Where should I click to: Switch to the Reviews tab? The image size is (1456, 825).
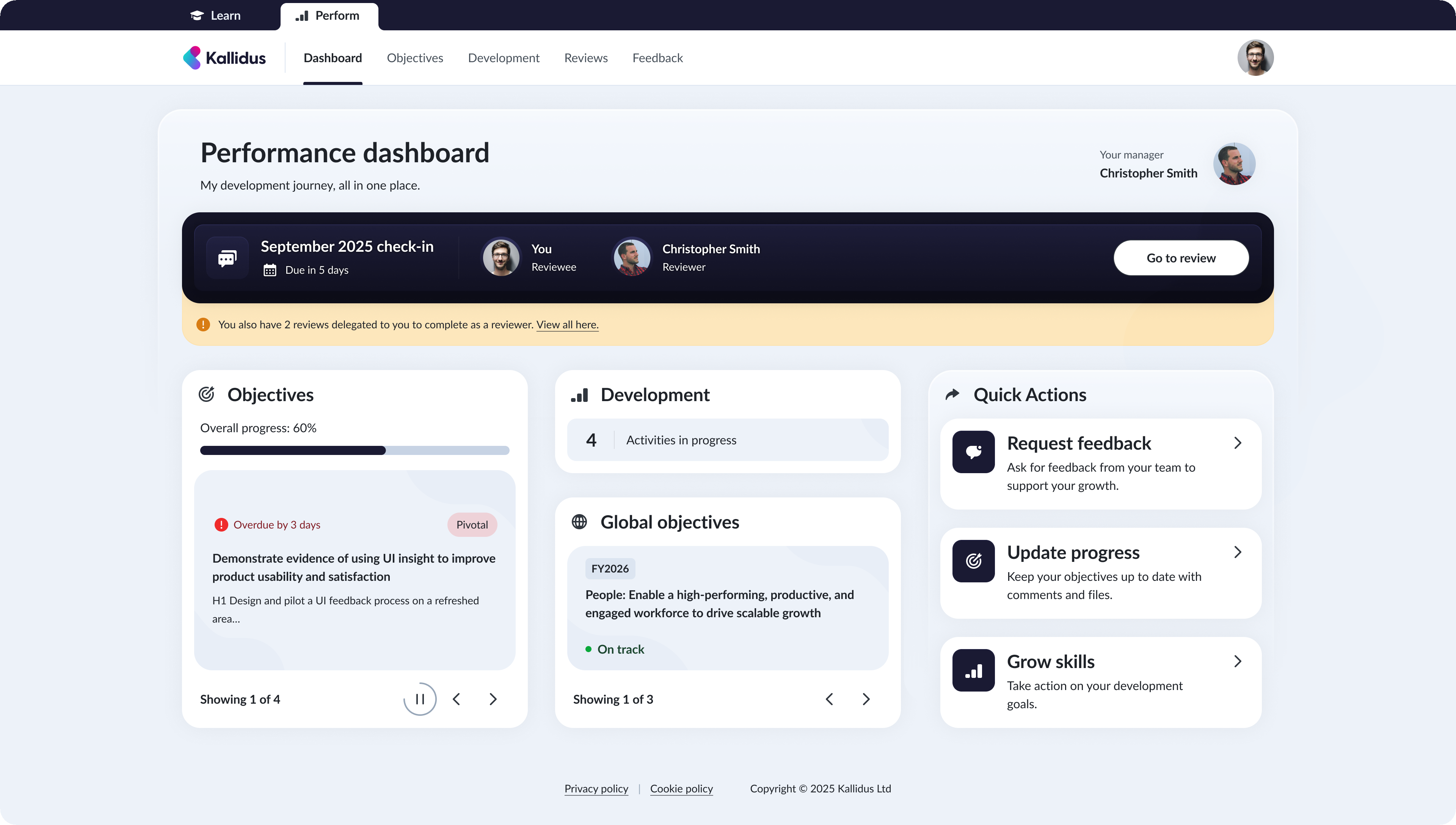(586, 57)
